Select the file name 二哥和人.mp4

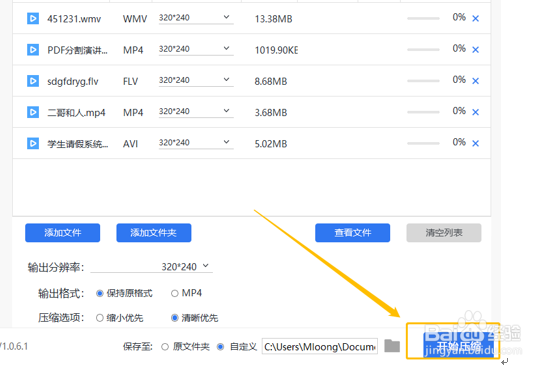click(76, 112)
